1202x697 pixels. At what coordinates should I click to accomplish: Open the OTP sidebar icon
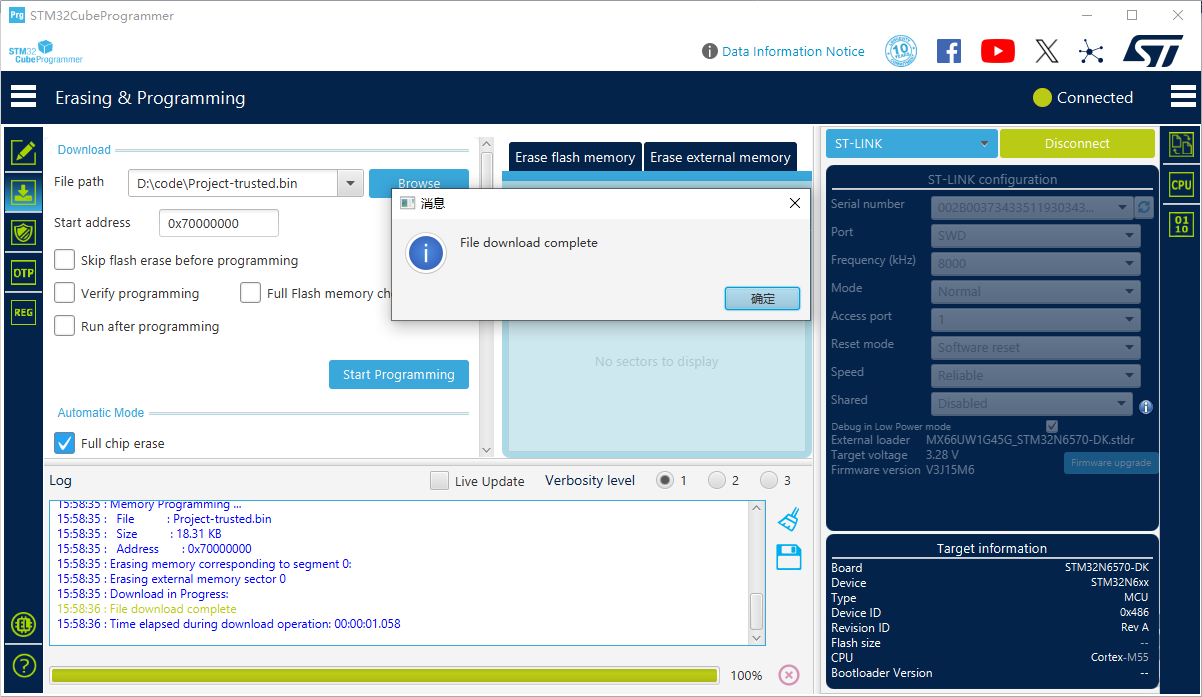pos(23,272)
